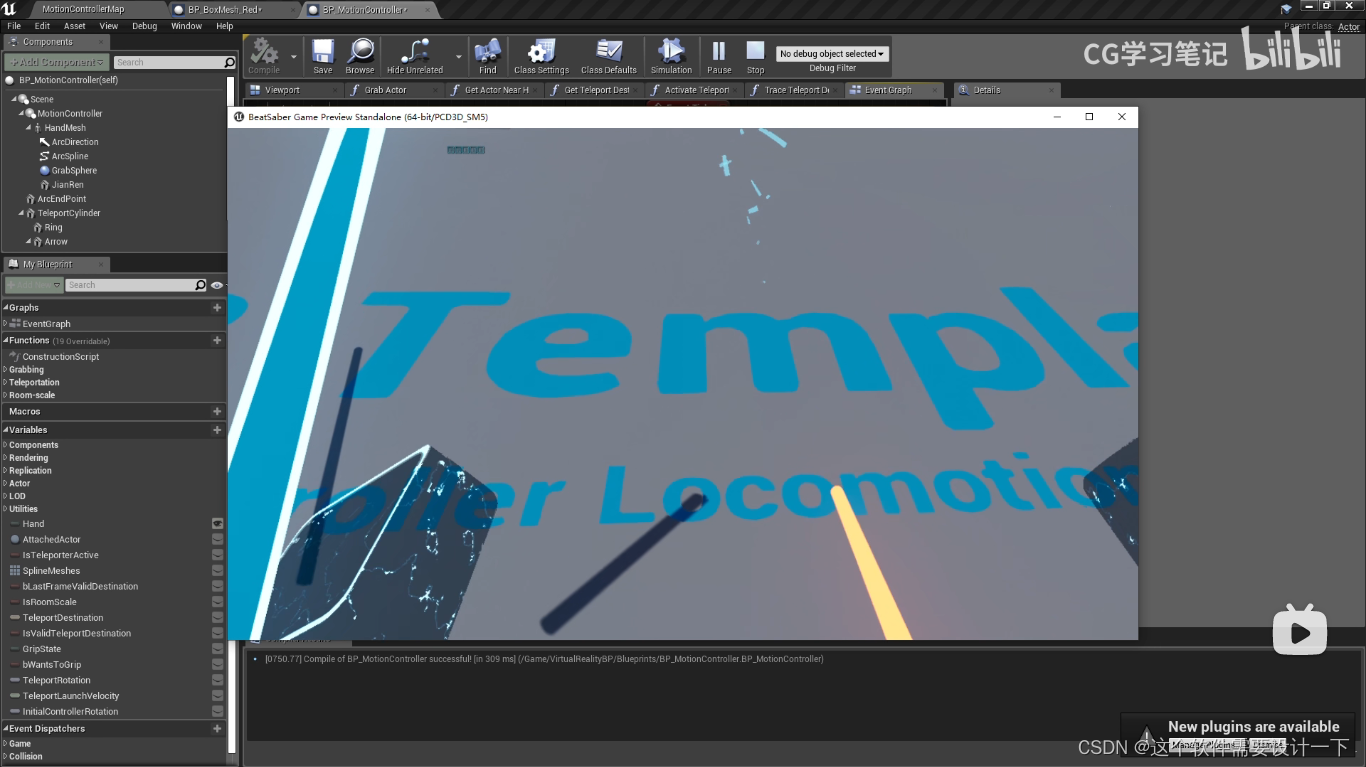The width and height of the screenshot is (1366, 767).
Task: Open the Add Component dropdown
Action: pyautogui.click(x=57, y=62)
